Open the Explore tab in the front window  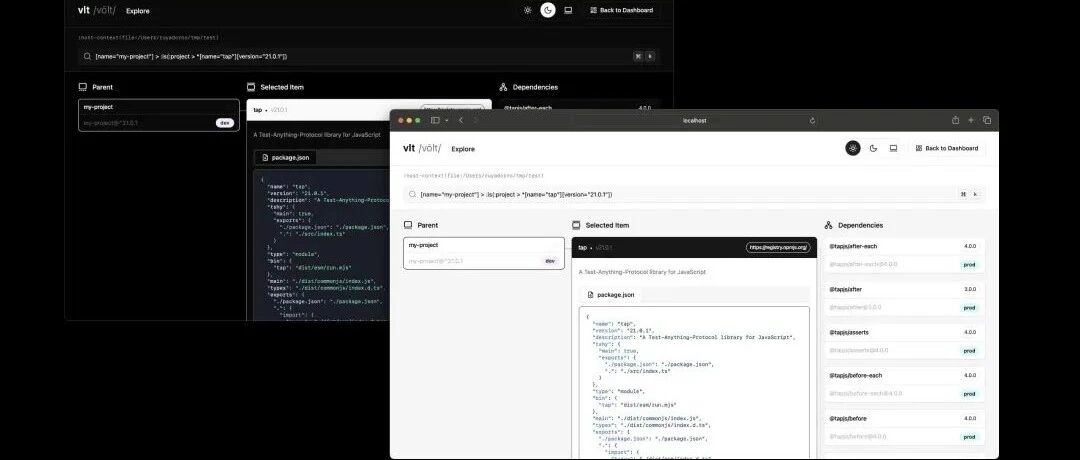click(463, 149)
